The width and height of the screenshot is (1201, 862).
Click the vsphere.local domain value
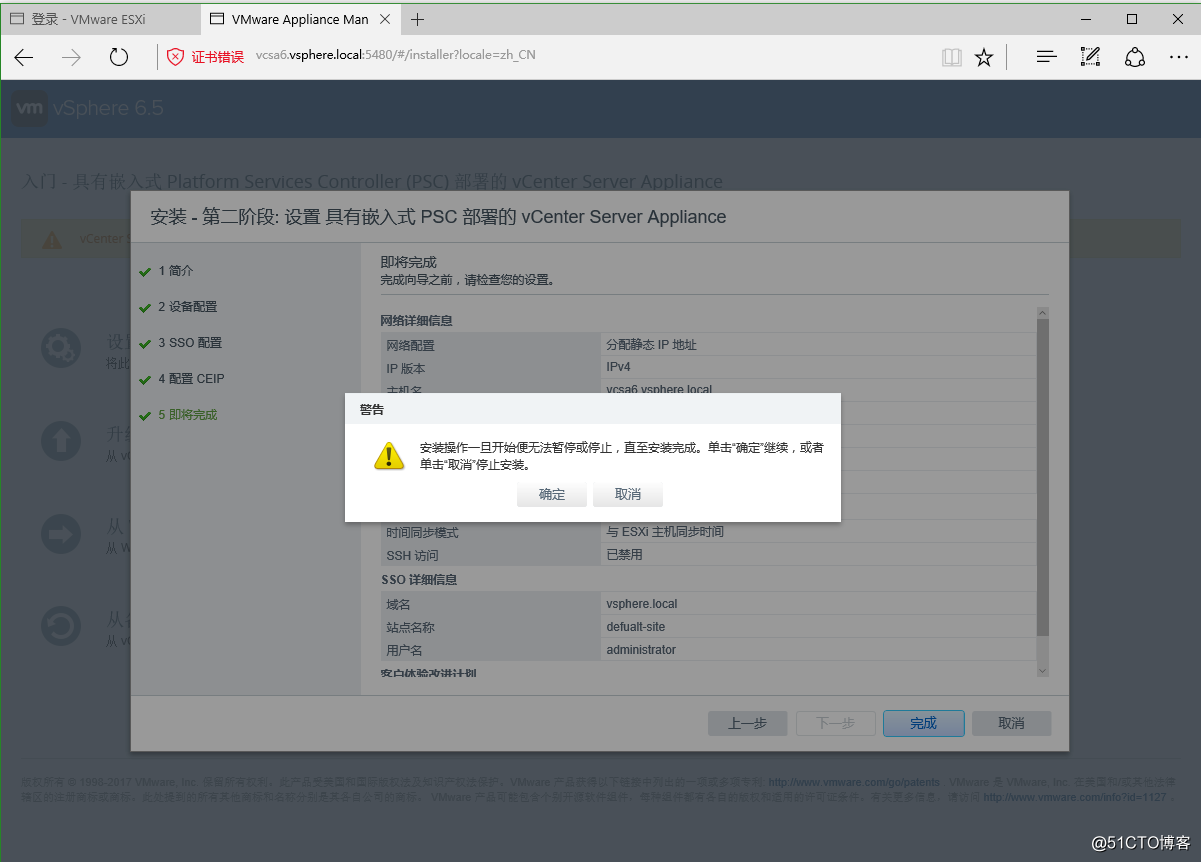[x=642, y=604]
